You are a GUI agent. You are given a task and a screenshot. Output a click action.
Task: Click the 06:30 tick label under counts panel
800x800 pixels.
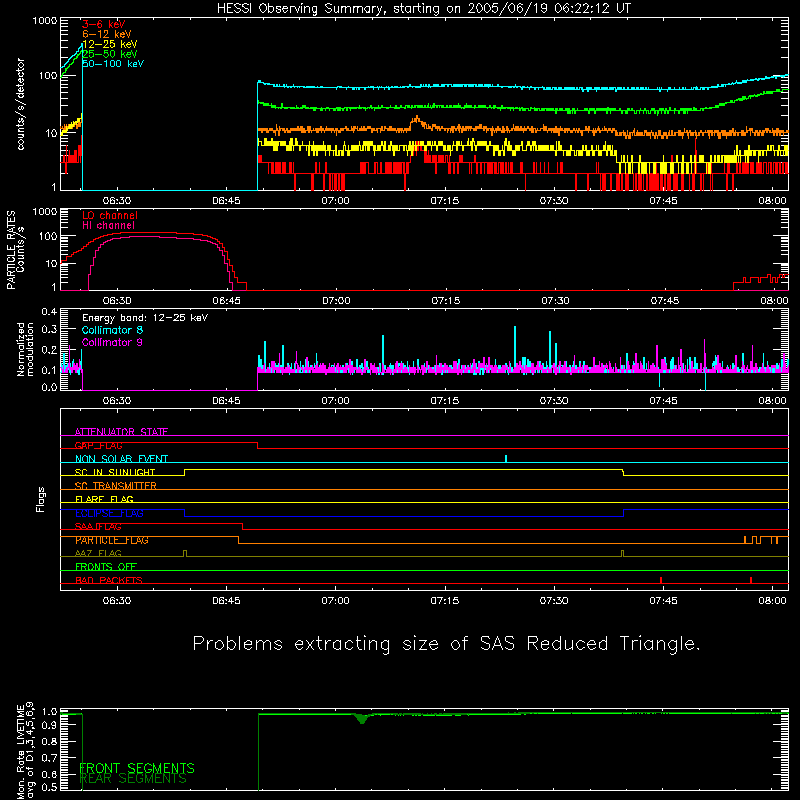(117, 201)
